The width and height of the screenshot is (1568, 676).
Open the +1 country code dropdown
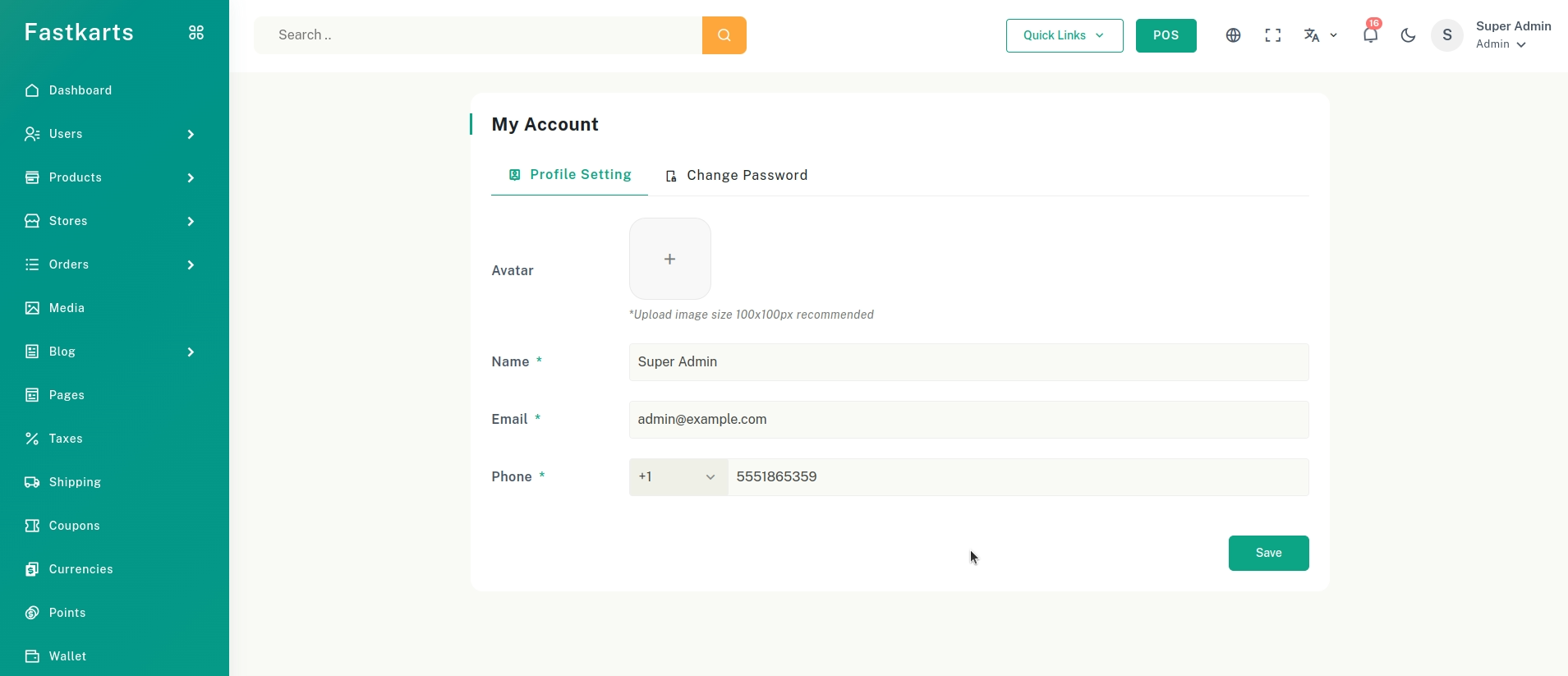[678, 477]
